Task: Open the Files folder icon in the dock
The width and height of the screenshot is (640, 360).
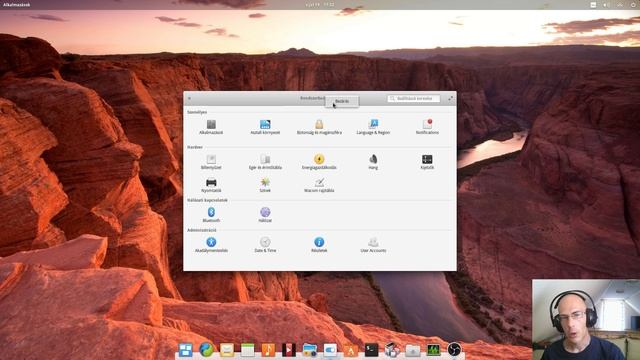Action: (x=413, y=350)
